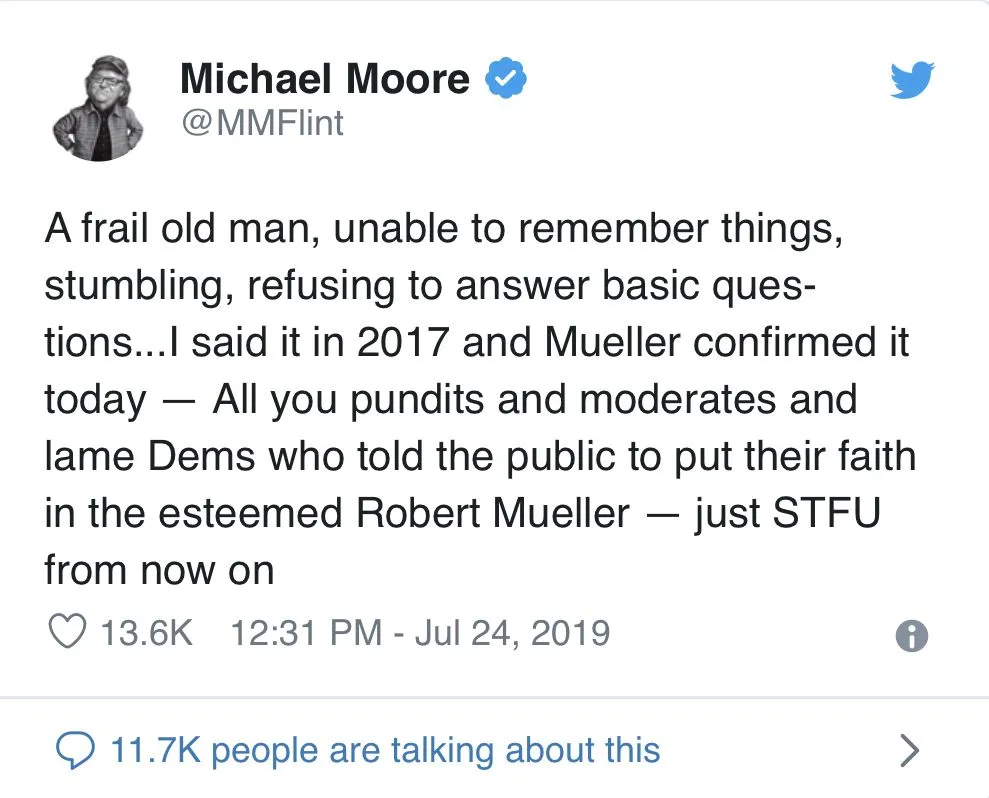Click the speech bubble reply icon
989x798 pixels.
coord(69,749)
